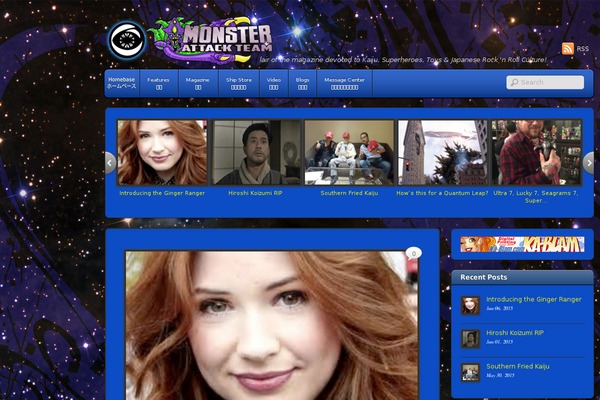Open the Magazine menu item
600x400 pixels.
click(x=198, y=83)
